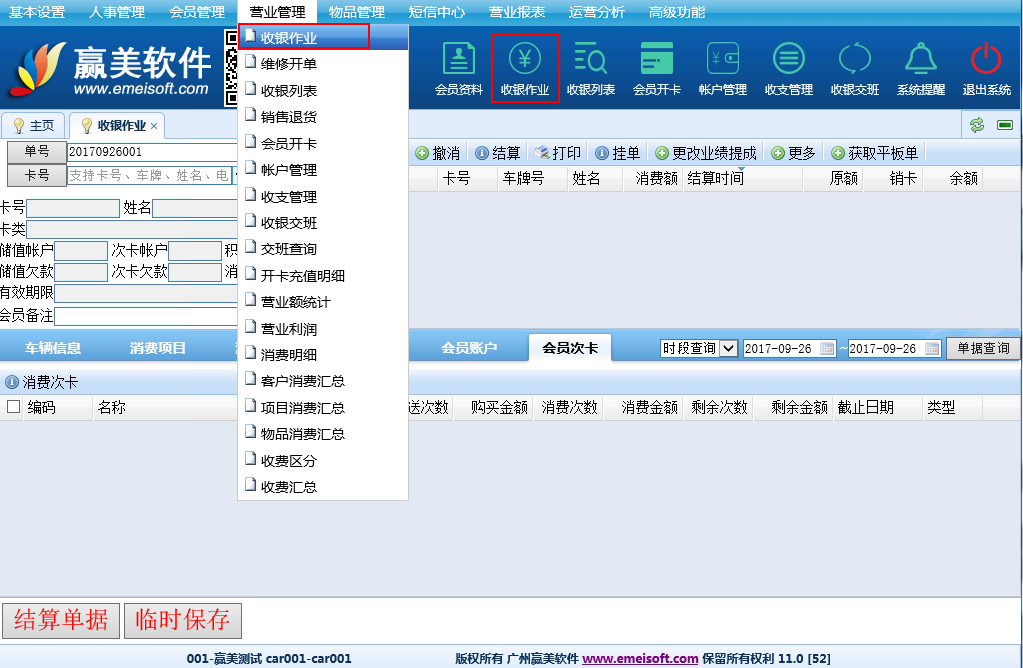Choose 营业额统计 in the dropdown menu
Viewport: 1023px width, 668px height.
[x=295, y=302]
